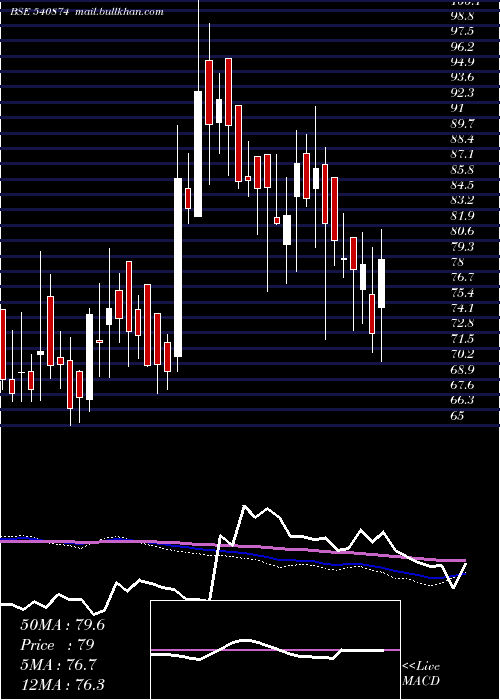Click the 12MA : 76.3 readout
The width and height of the screenshot is (500, 700).
pyautogui.click(x=62, y=684)
